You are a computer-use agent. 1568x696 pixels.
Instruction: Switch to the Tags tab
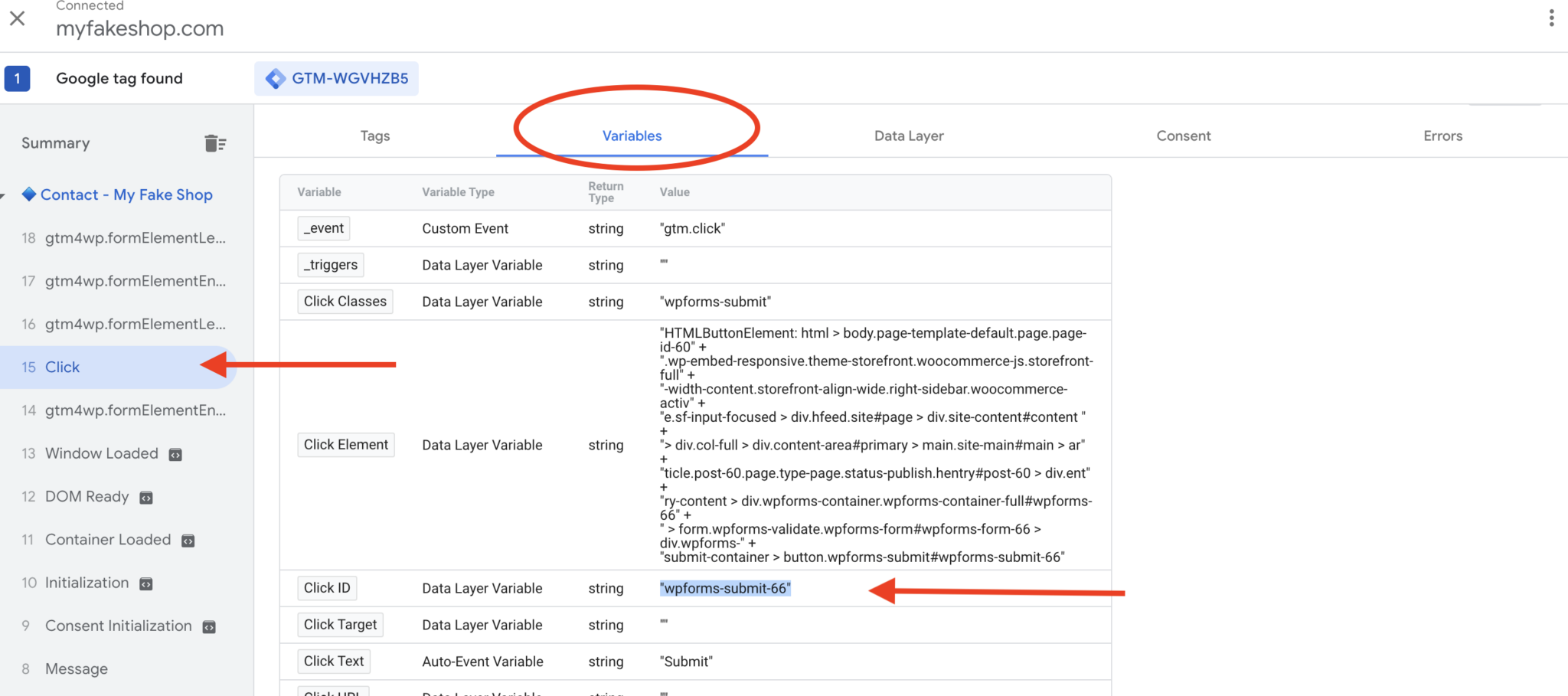pos(374,136)
